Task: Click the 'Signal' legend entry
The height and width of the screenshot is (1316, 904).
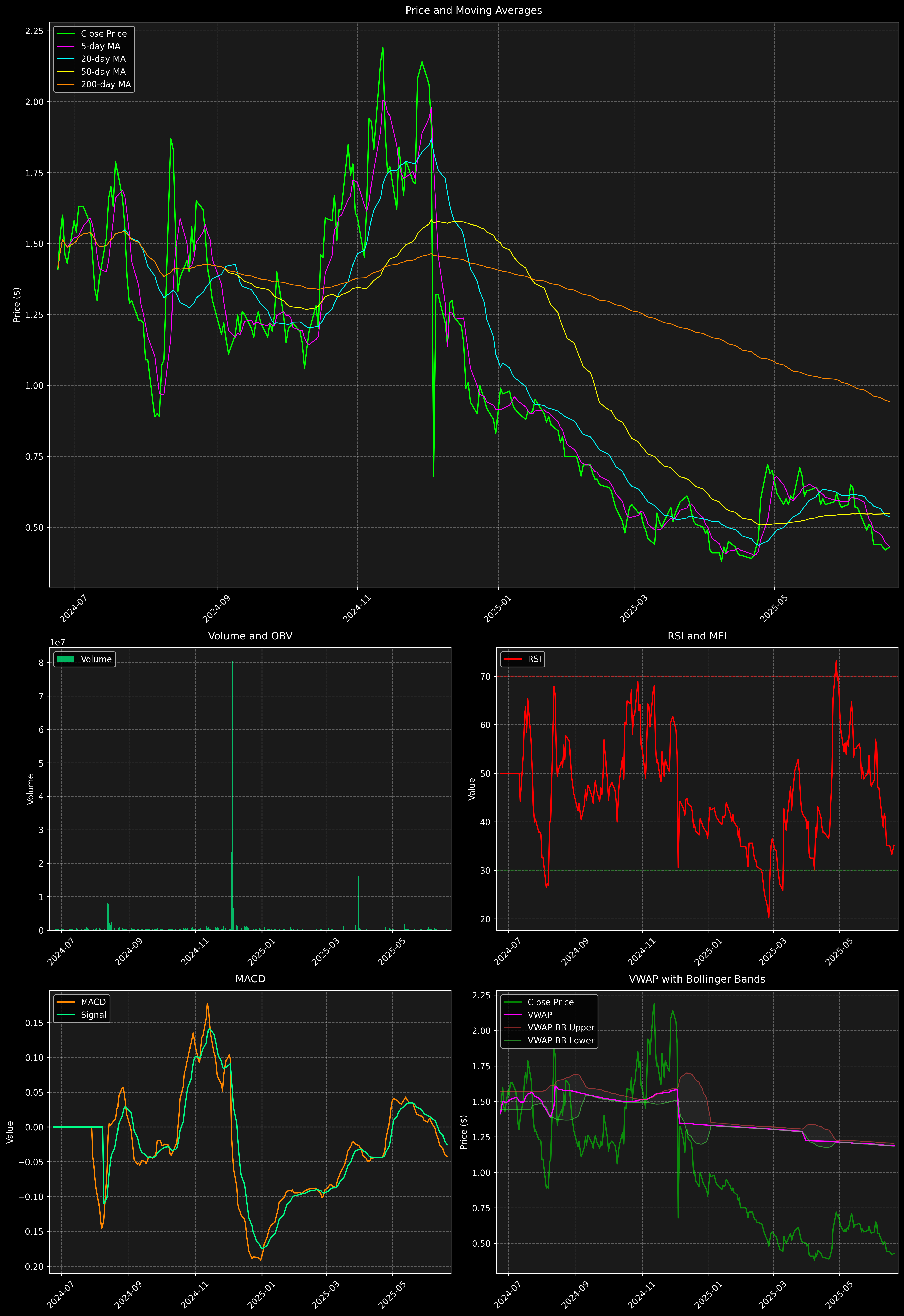Action: pos(93,1015)
